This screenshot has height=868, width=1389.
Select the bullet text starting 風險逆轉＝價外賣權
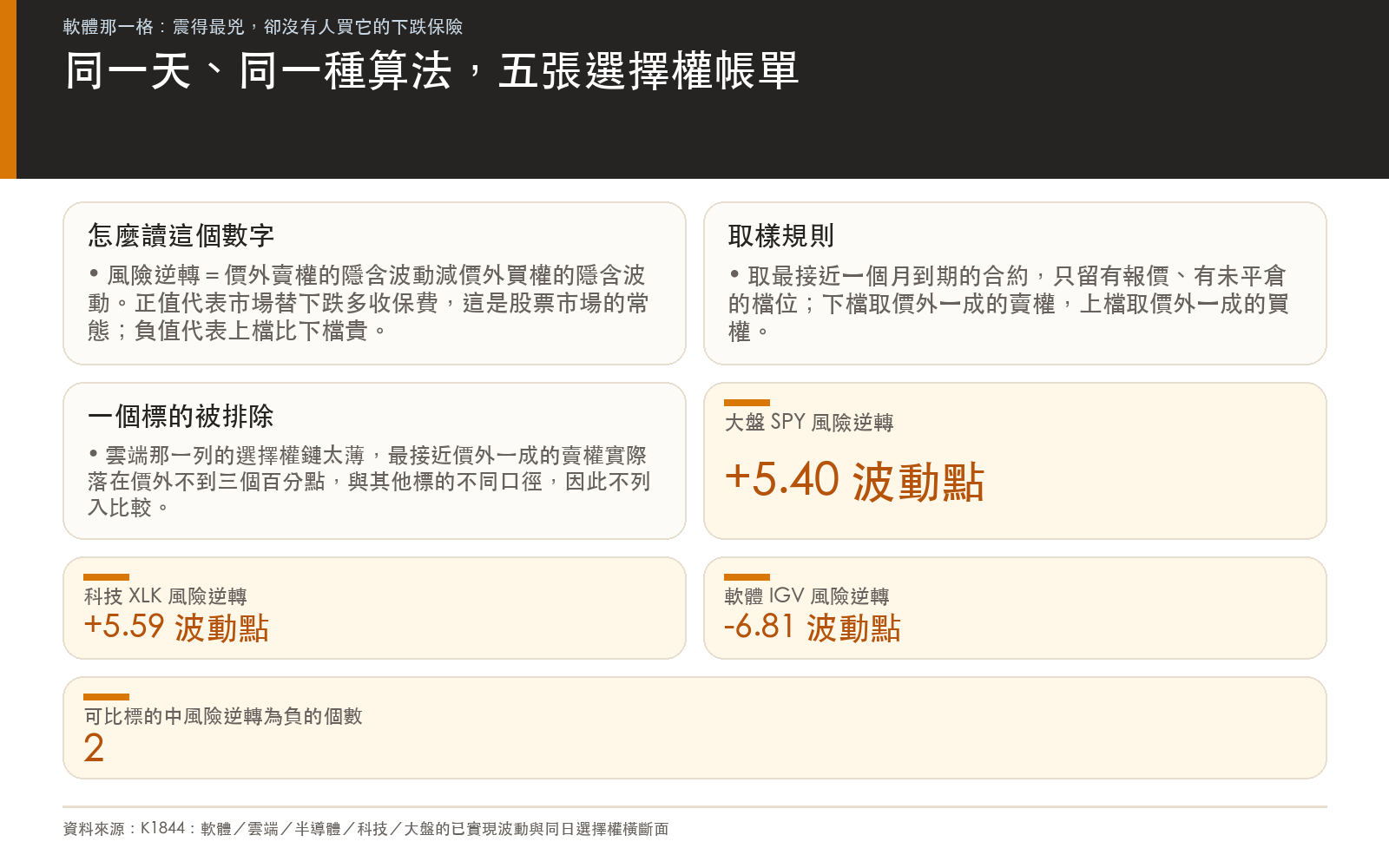tap(368, 303)
